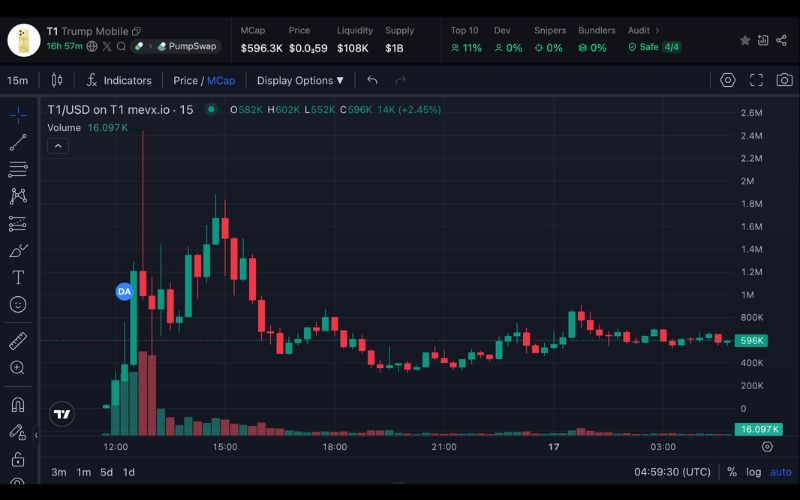Switch chart to MCap view
The height and width of the screenshot is (500, 800).
[221, 81]
